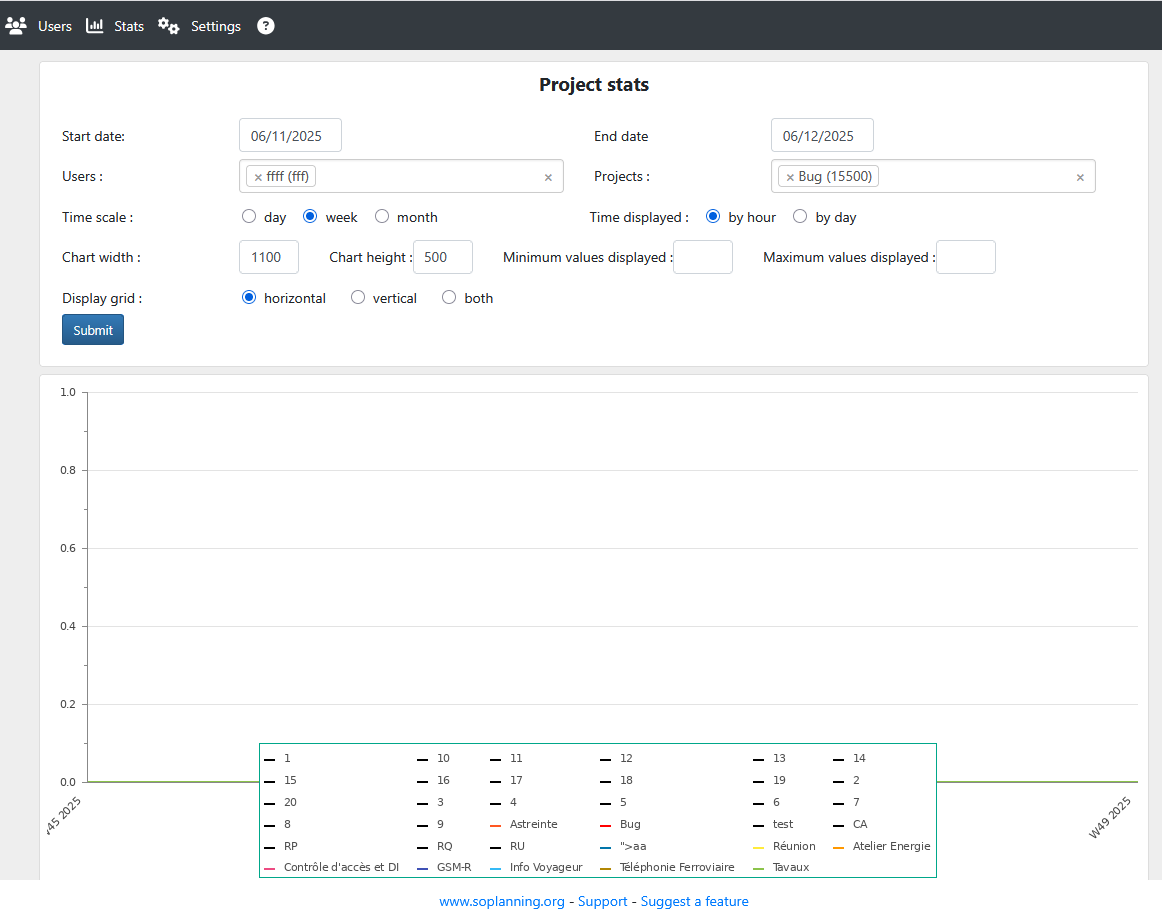Remove the Bug (15500) project tag
Viewport: 1162px width, 919px height.
(x=790, y=177)
